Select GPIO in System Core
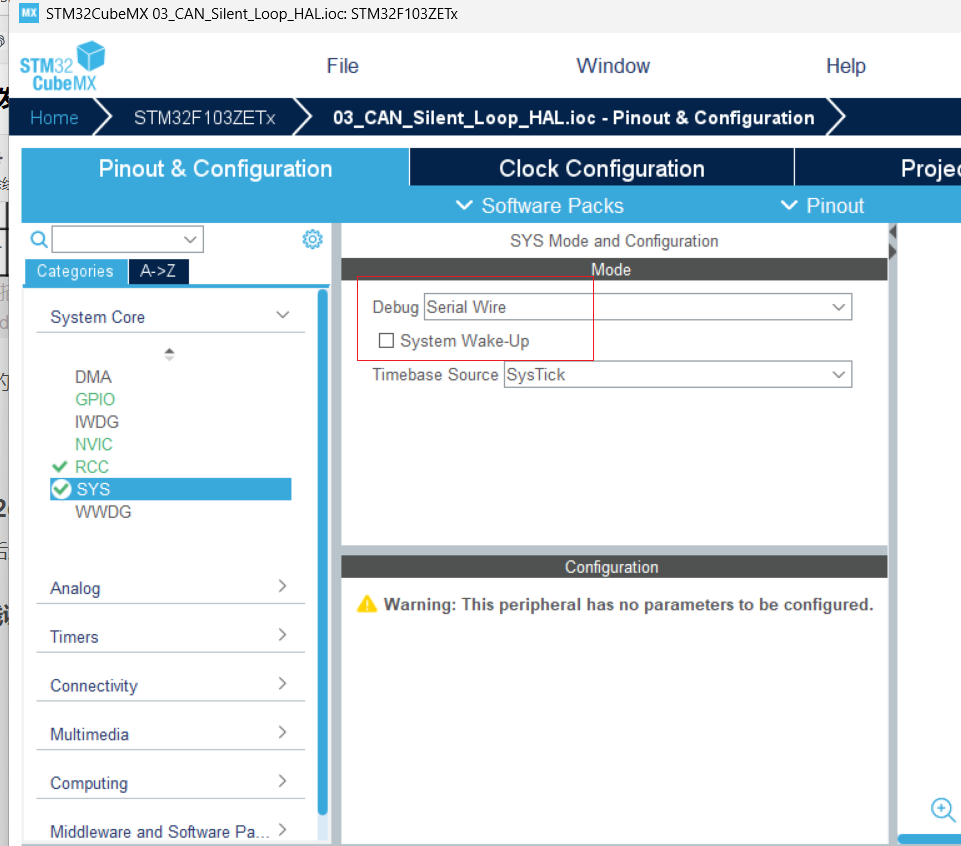The width and height of the screenshot is (961, 846). (95, 399)
